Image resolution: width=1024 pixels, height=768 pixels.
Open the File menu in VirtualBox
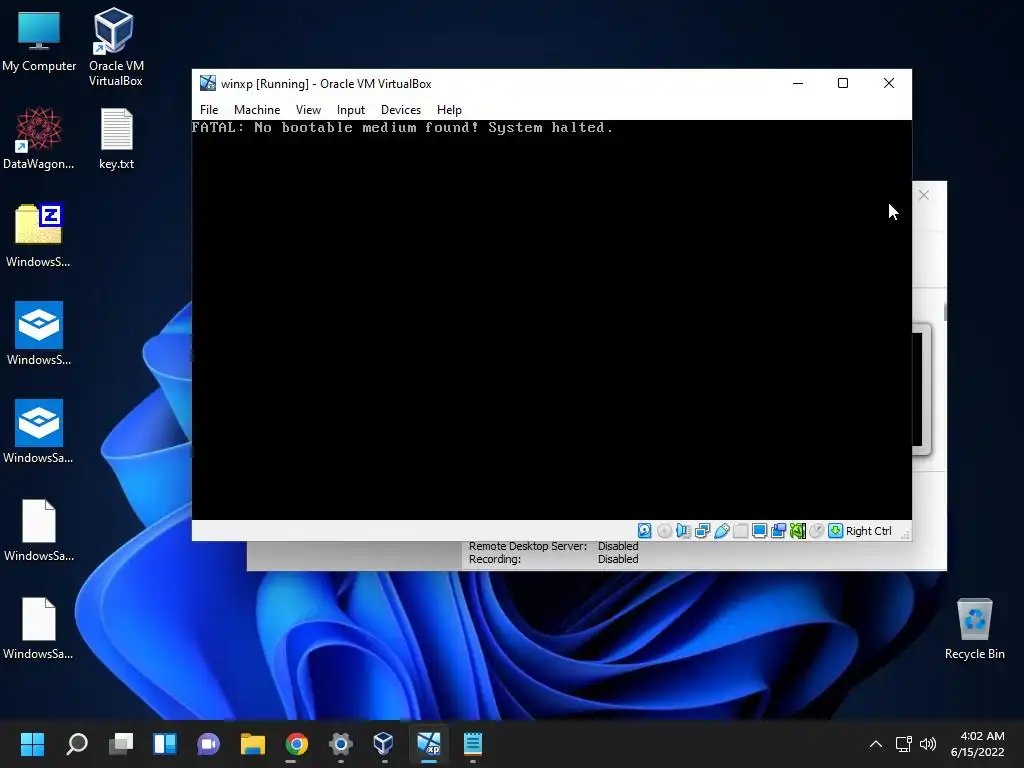pyautogui.click(x=209, y=110)
